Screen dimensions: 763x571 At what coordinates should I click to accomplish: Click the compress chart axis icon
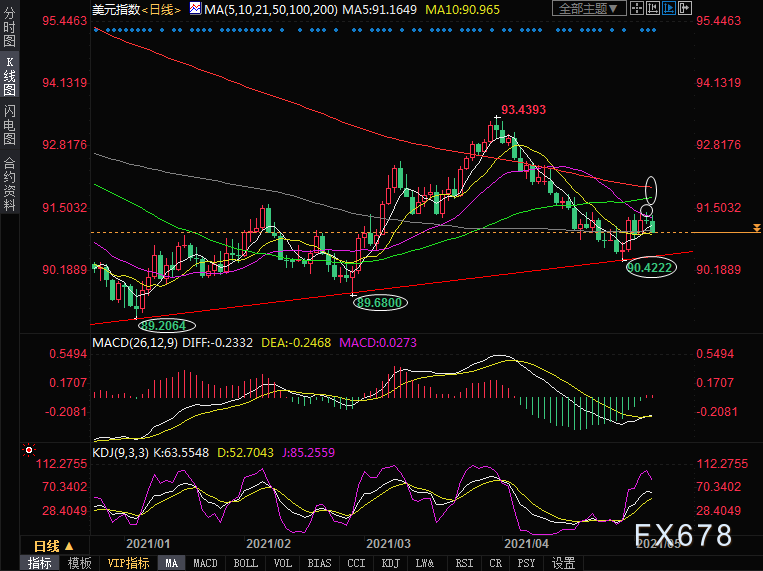tap(653, 8)
